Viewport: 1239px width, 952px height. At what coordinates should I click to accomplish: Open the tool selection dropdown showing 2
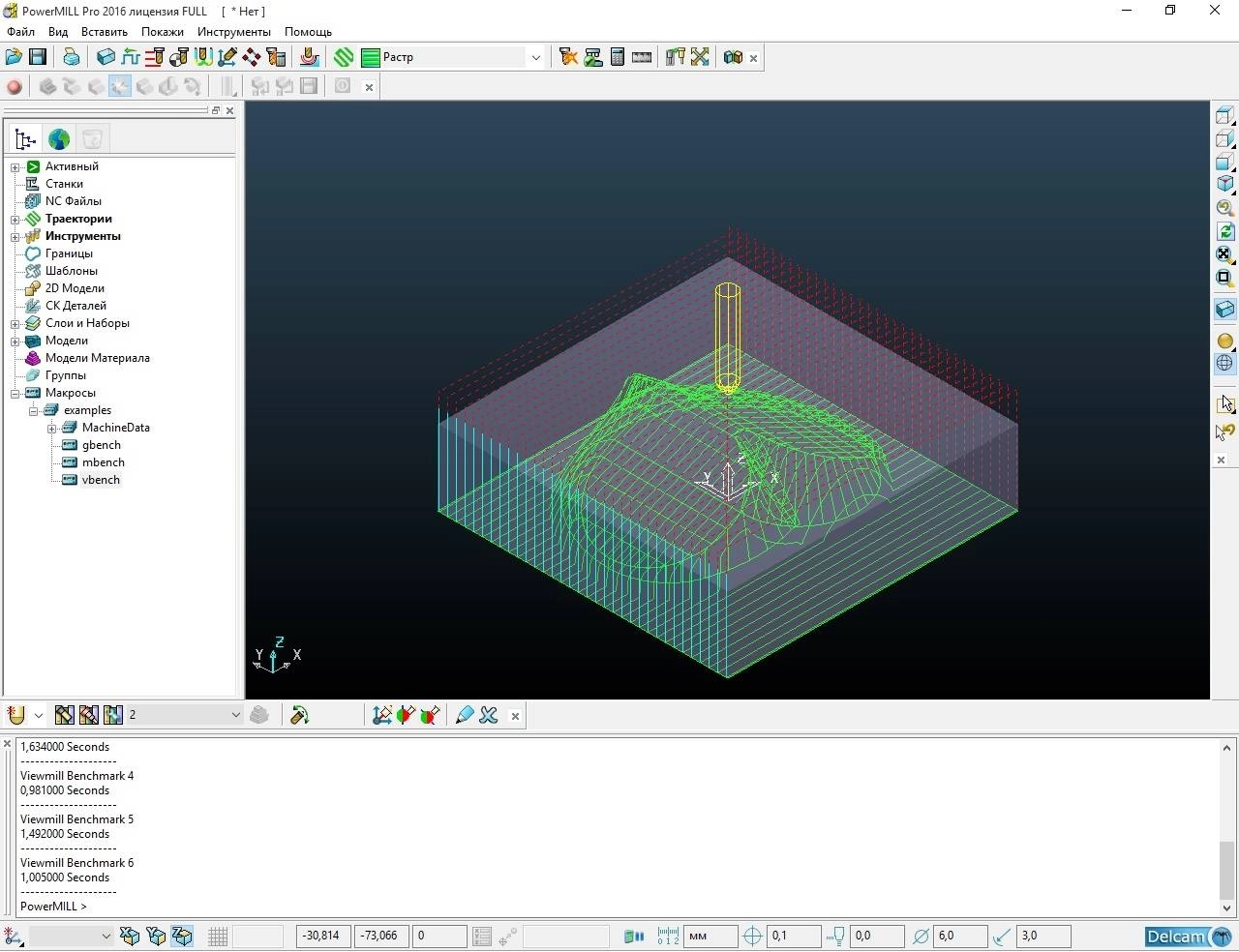coord(235,715)
